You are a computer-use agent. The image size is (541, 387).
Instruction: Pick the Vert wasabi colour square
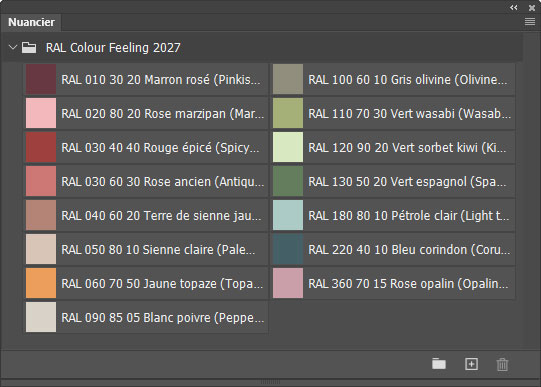288,113
